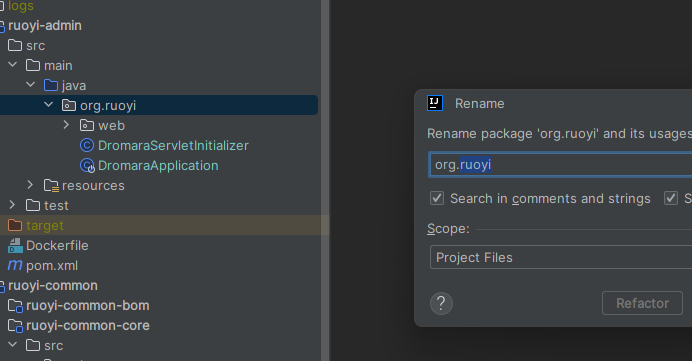692x361 pixels.
Task: Select DromaraApplication in project tree
Action: click(158, 165)
